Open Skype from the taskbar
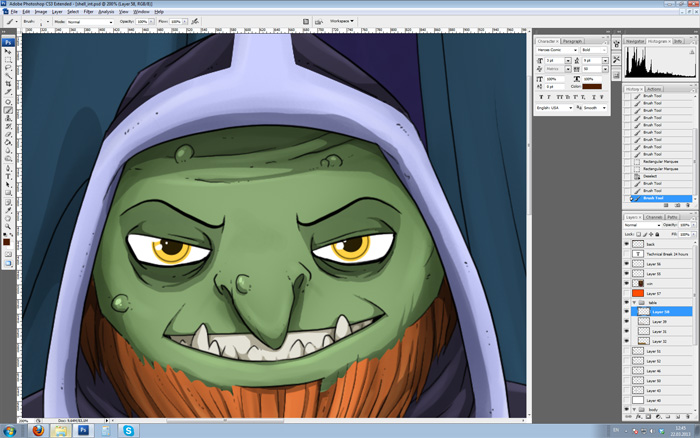700x438 pixels. click(129, 430)
